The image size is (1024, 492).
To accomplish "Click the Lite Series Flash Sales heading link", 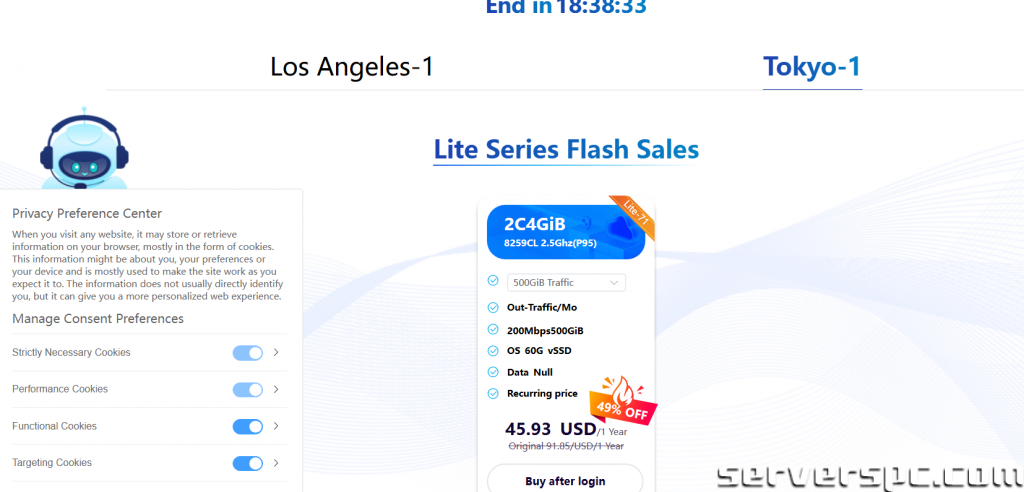I will (x=566, y=149).
